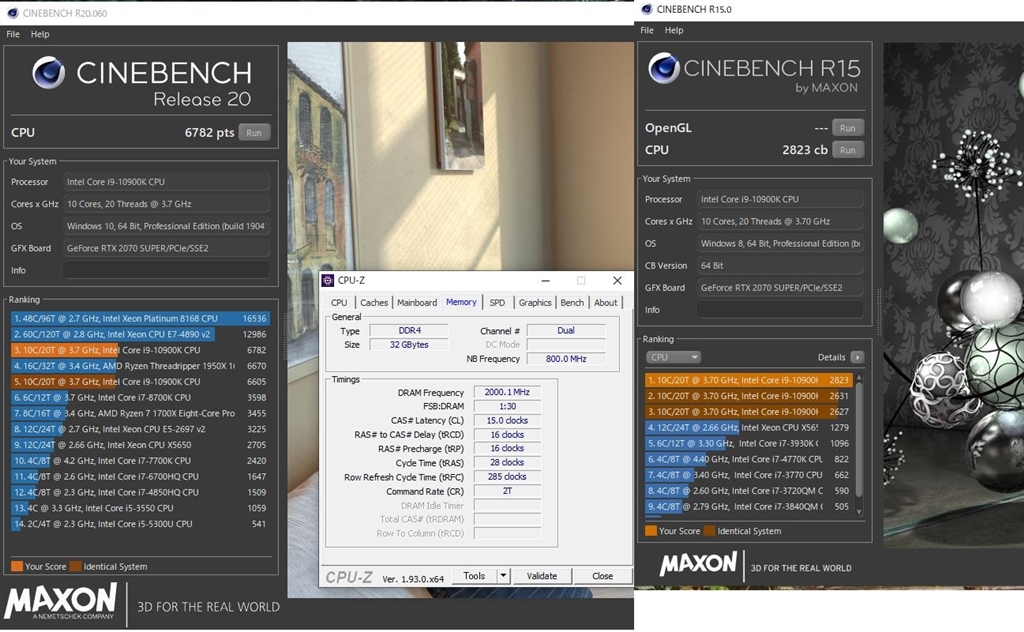Select the Core i5-5300U ranking row
Viewport: 1024px width, 632px height.
coord(140,524)
